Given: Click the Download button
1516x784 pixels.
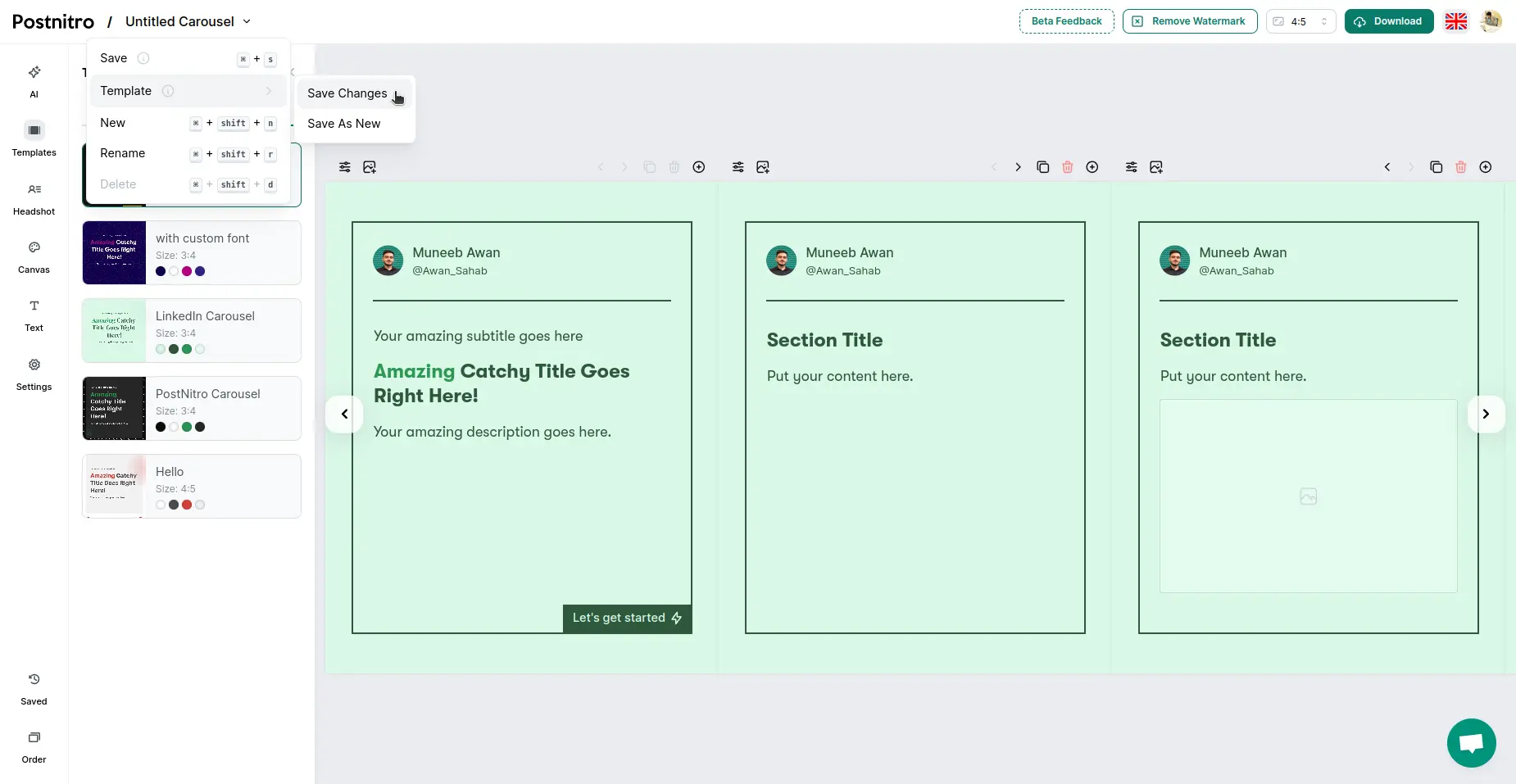Looking at the screenshot, I should pyautogui.click(x=1389, y=21).
